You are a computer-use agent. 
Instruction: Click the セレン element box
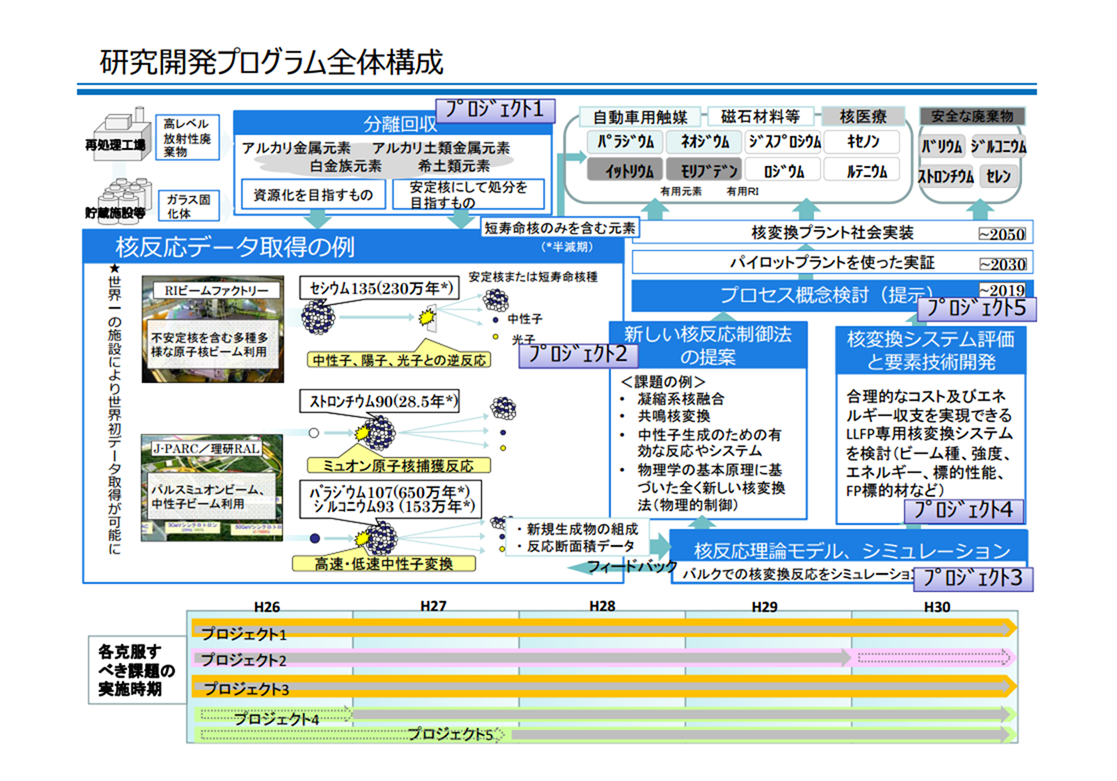pos(999,176)
